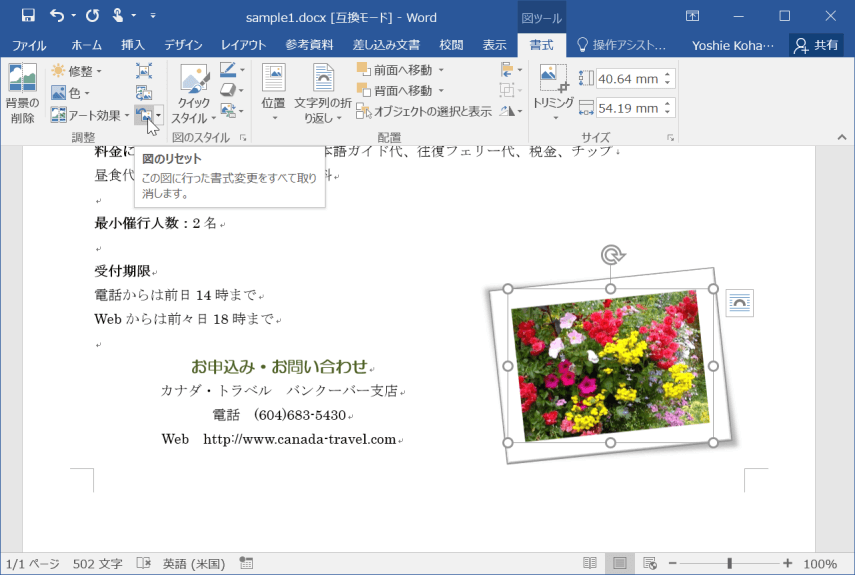
Task: Select the 書式 picture tools tab
Action: [541, 45]
